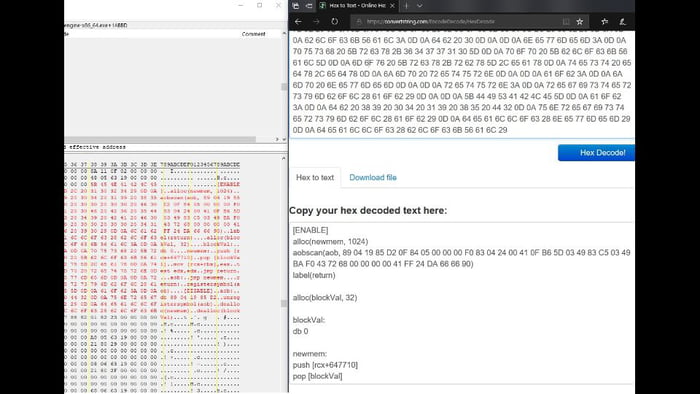This screenshot has height=394, width=700.
Task: Close the debugger window
Action: (x=278, y=5)
